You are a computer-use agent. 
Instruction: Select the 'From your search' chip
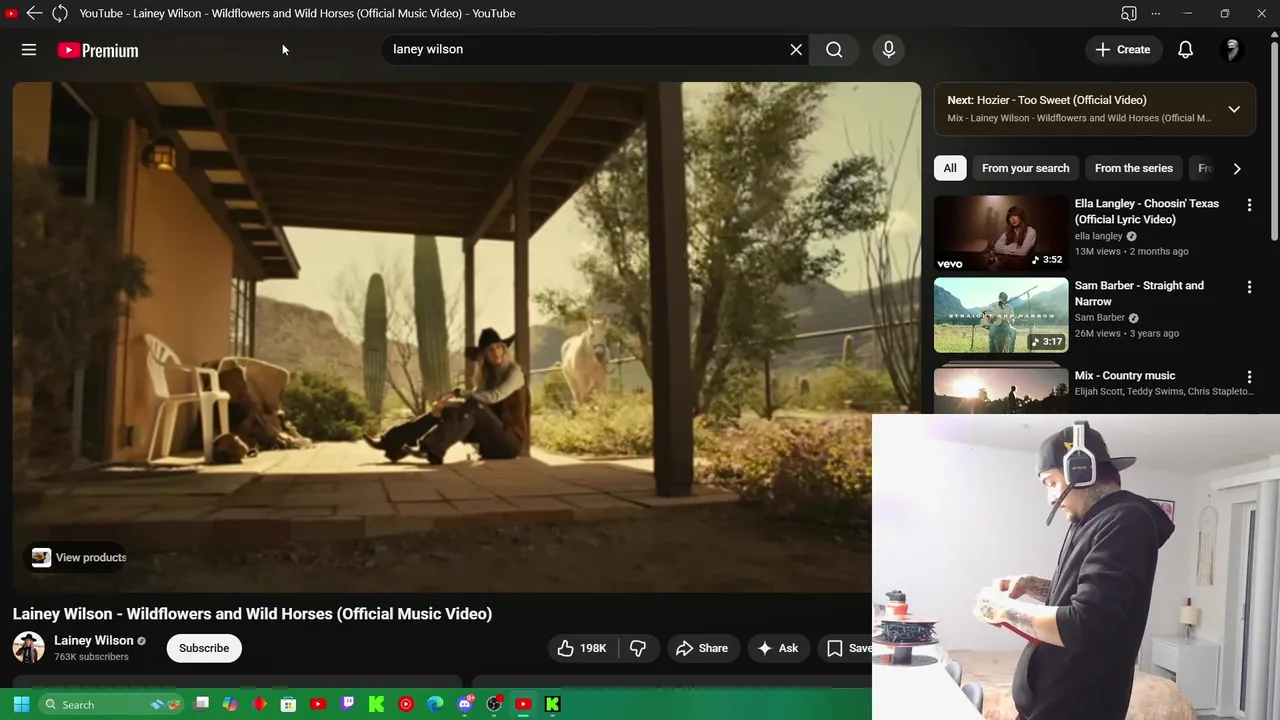(1025, 168)
